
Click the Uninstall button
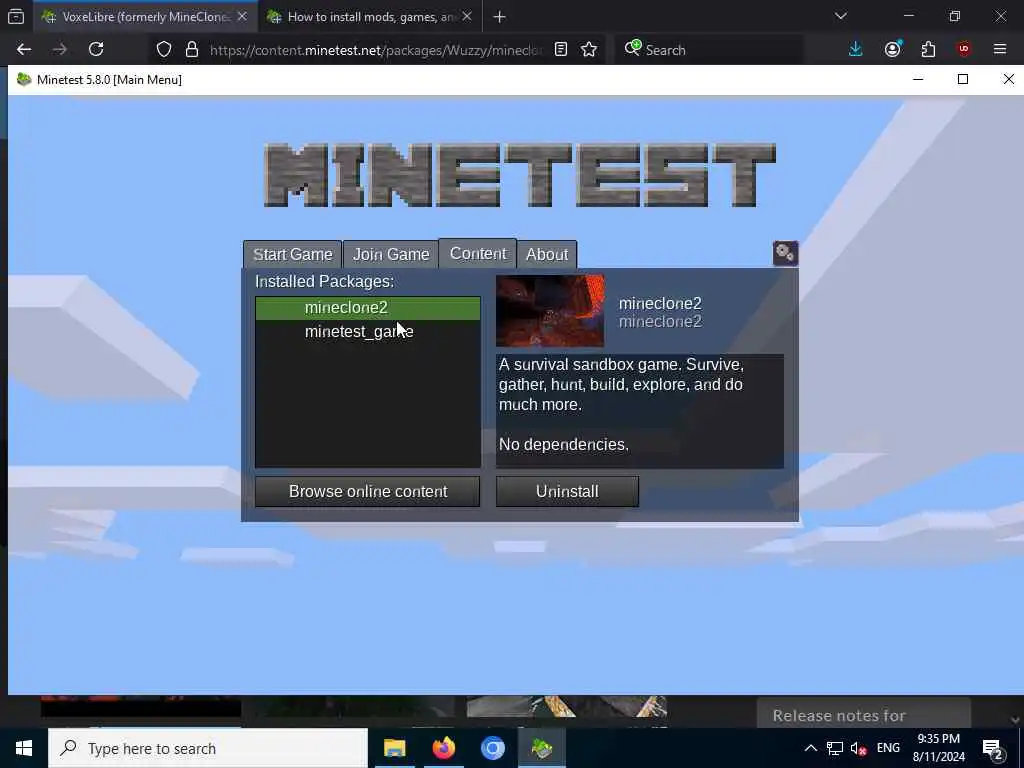567,491
